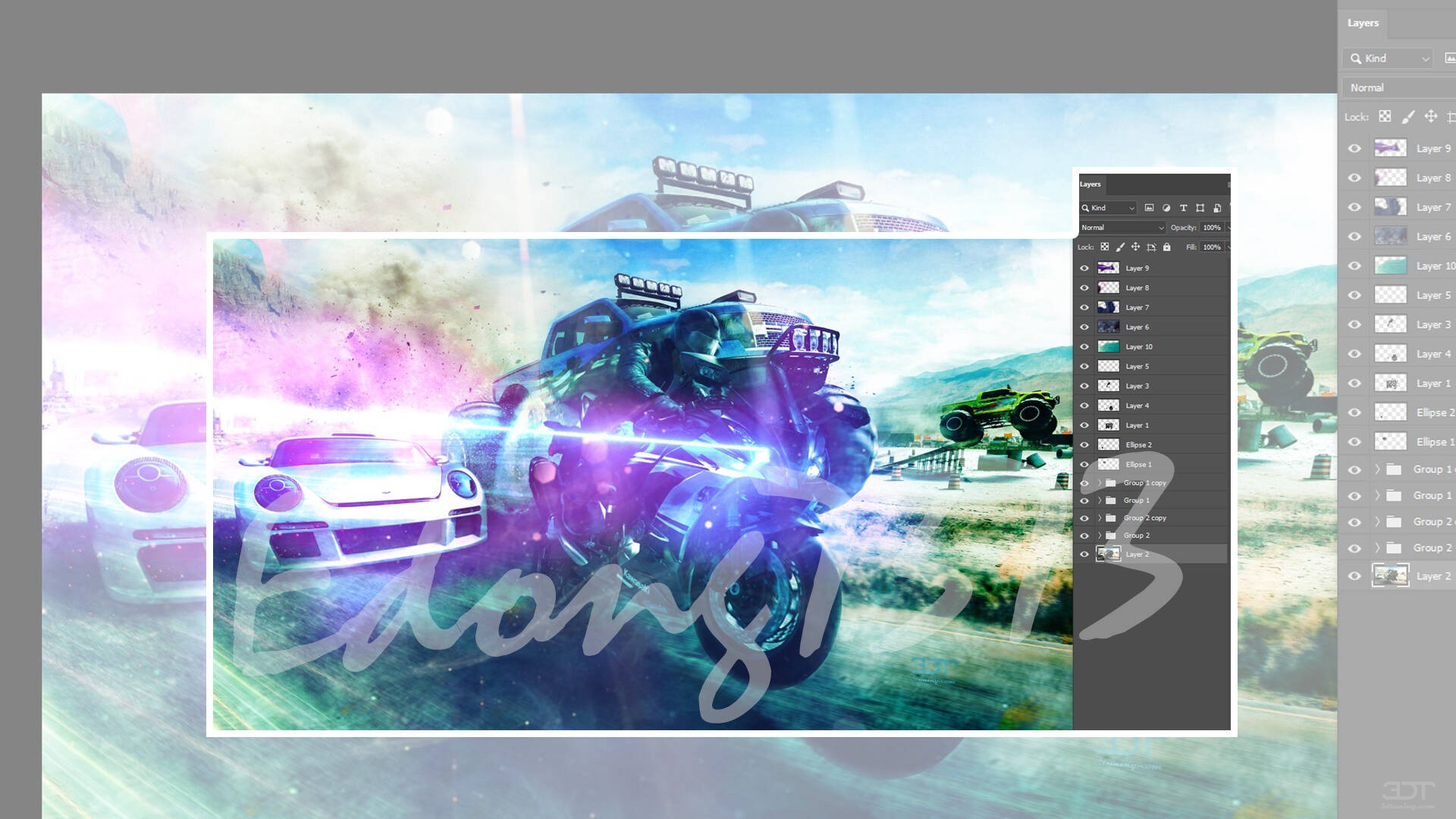This screenshot has height=819, width=1456.
Task: Click lock position move icon, large right panel
Action: pos(1430,116)
